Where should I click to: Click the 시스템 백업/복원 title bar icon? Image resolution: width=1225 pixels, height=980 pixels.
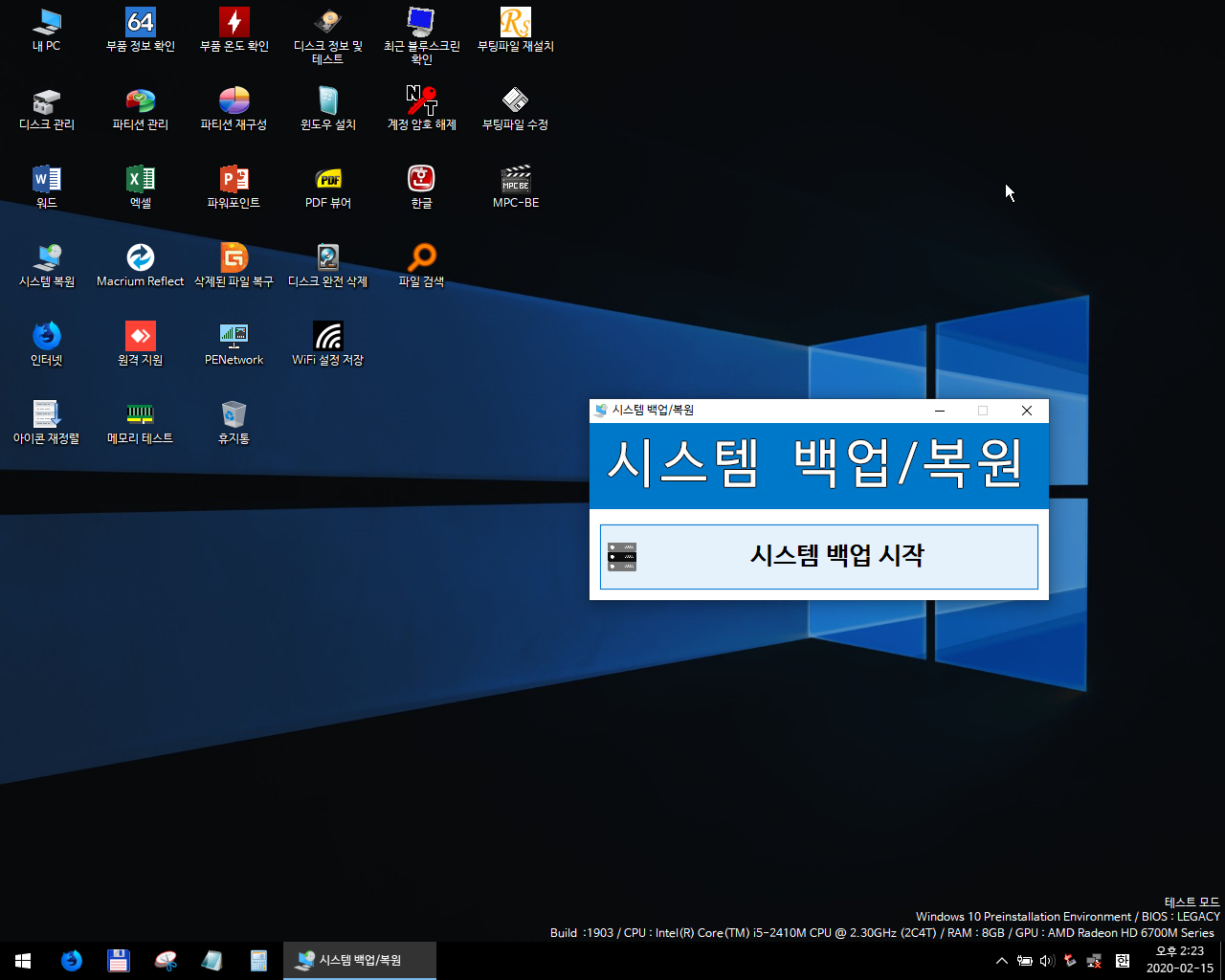601,411
